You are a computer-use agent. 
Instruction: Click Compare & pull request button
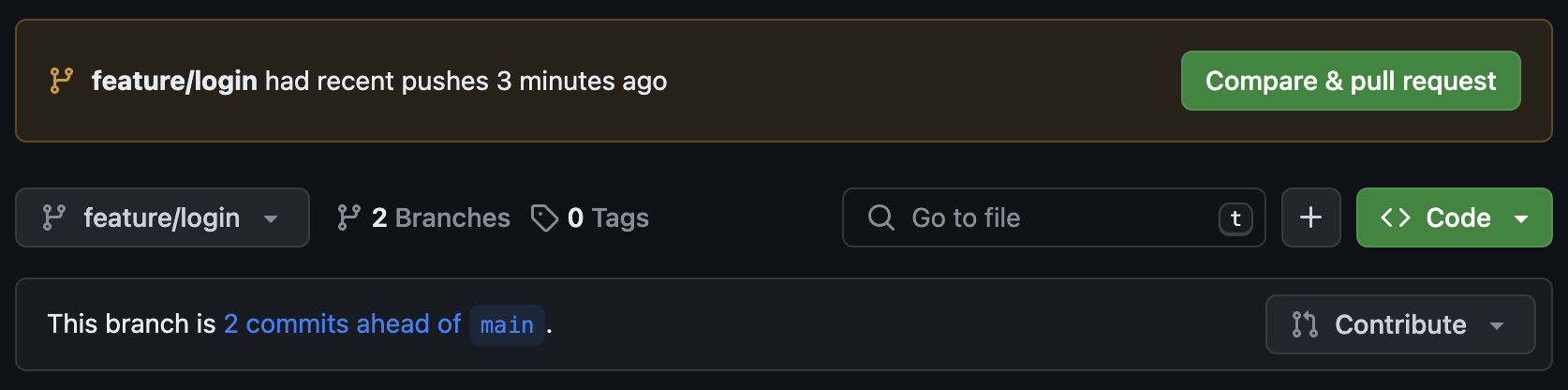pyautogui.click(x=1351, y=81)
